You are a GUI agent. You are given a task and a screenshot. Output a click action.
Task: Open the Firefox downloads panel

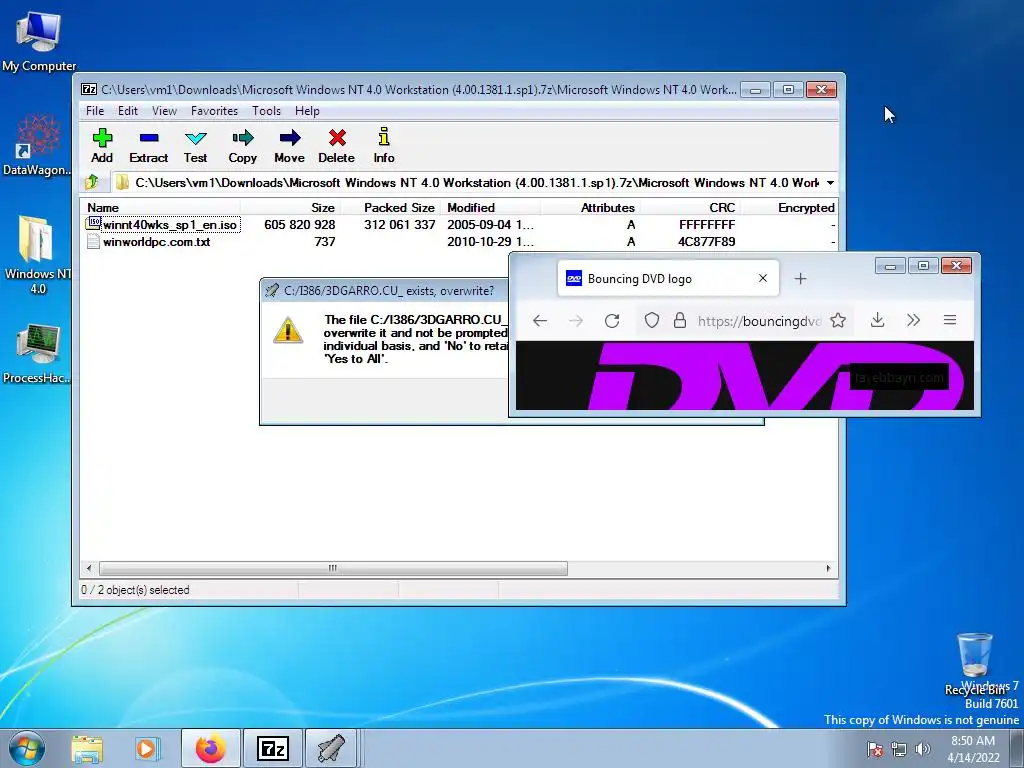(878, 320)
